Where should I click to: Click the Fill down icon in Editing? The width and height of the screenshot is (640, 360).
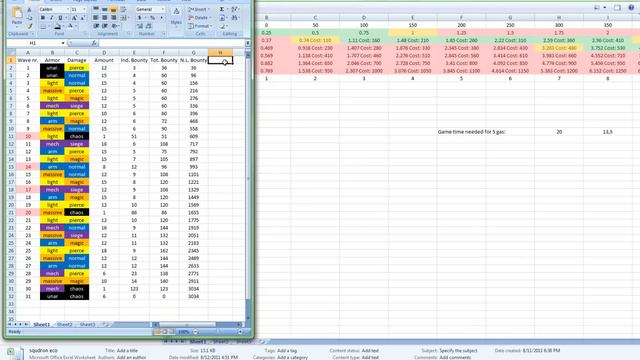(222, 18)
